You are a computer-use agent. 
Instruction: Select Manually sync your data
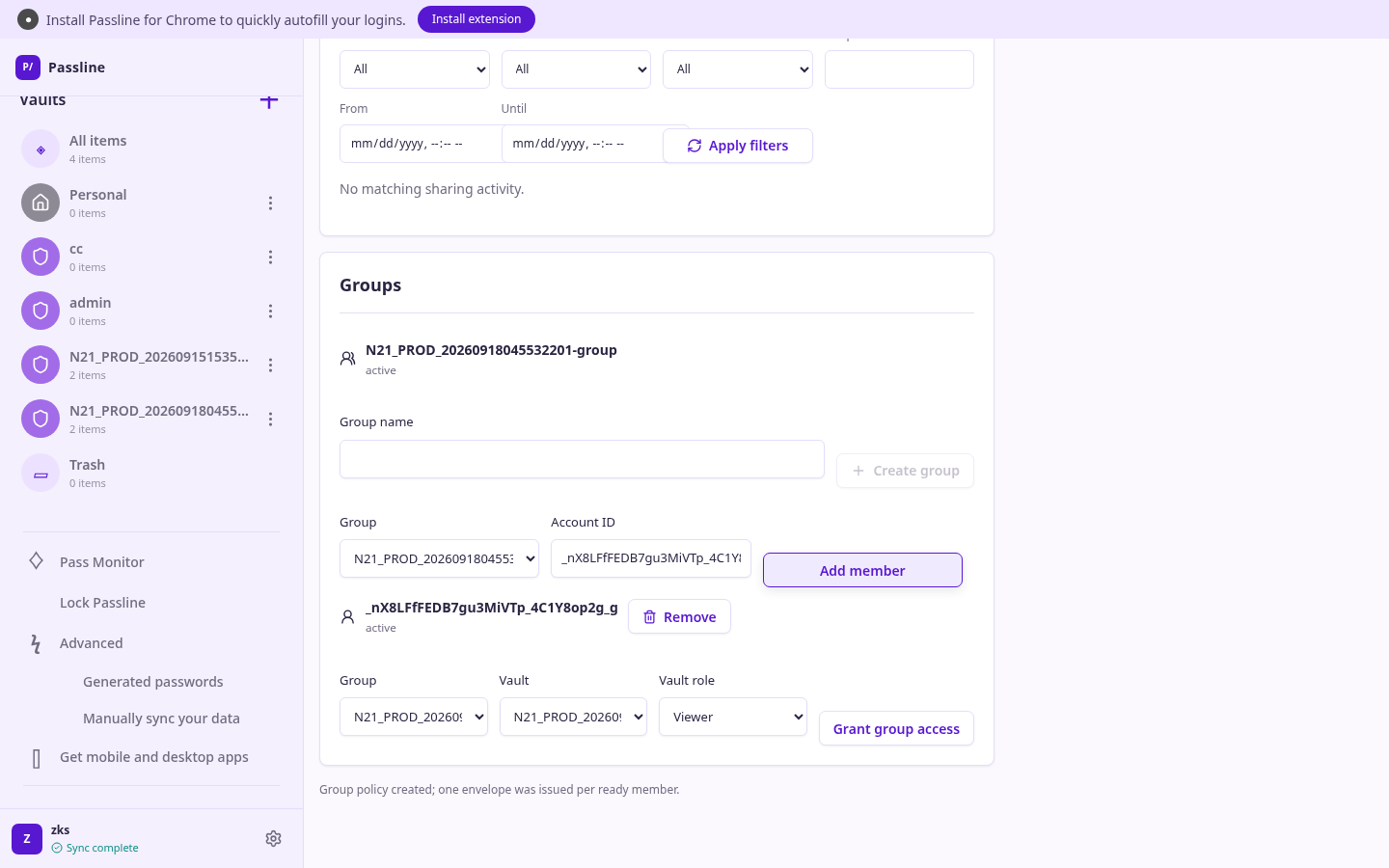click(x=161, y=719)
